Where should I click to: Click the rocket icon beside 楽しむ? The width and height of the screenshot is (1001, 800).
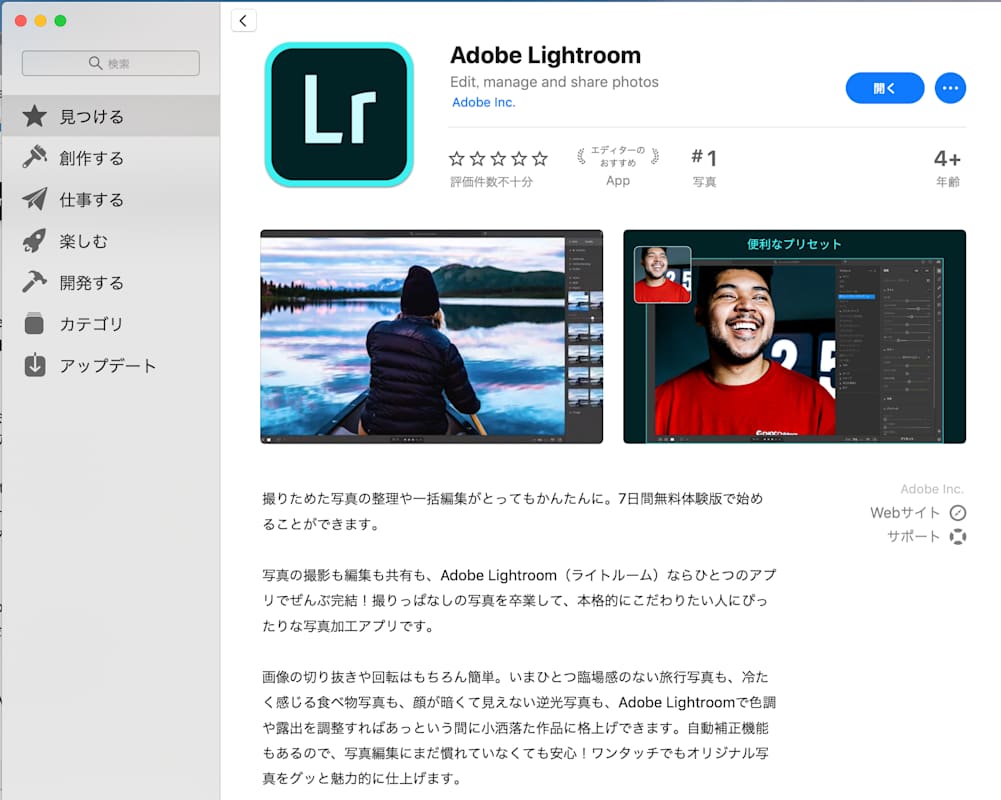34,241
